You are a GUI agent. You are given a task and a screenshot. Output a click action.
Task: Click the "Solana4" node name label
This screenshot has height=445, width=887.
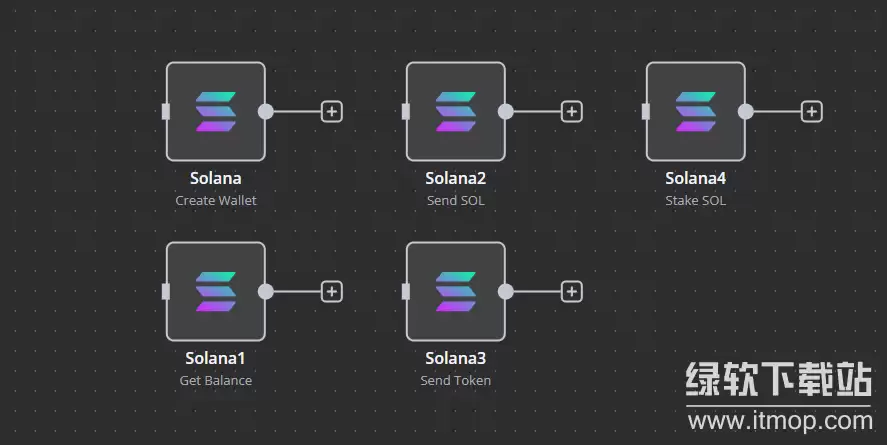click(696, 179)
